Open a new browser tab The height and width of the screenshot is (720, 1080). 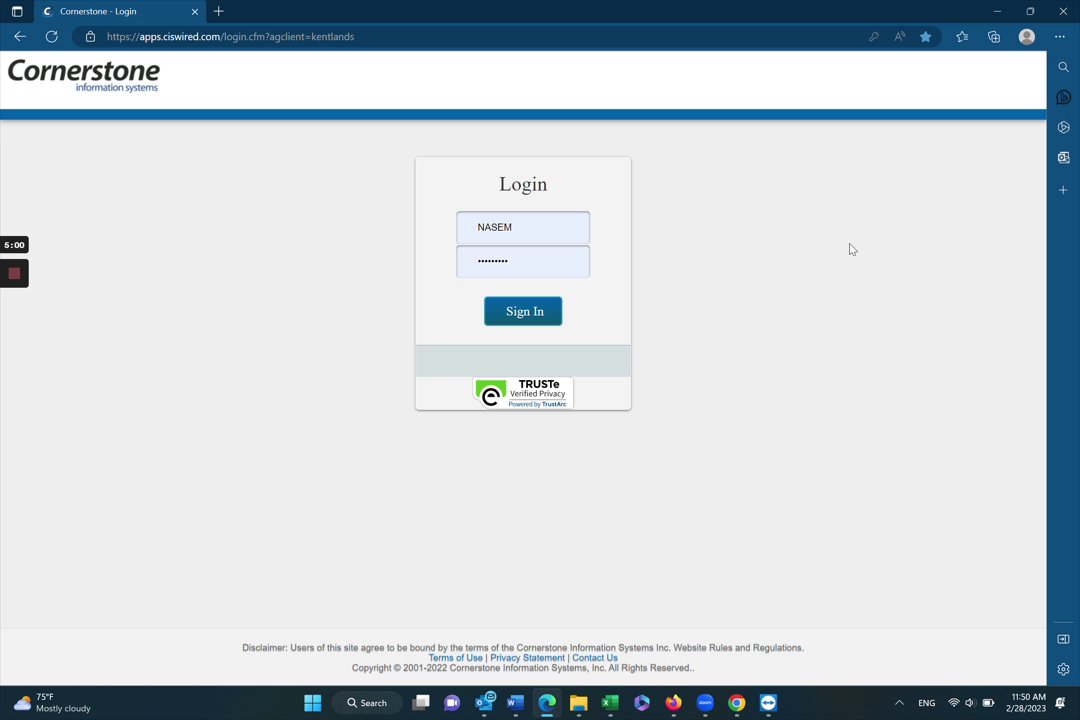pyautogui.click(x=218, y=11)
